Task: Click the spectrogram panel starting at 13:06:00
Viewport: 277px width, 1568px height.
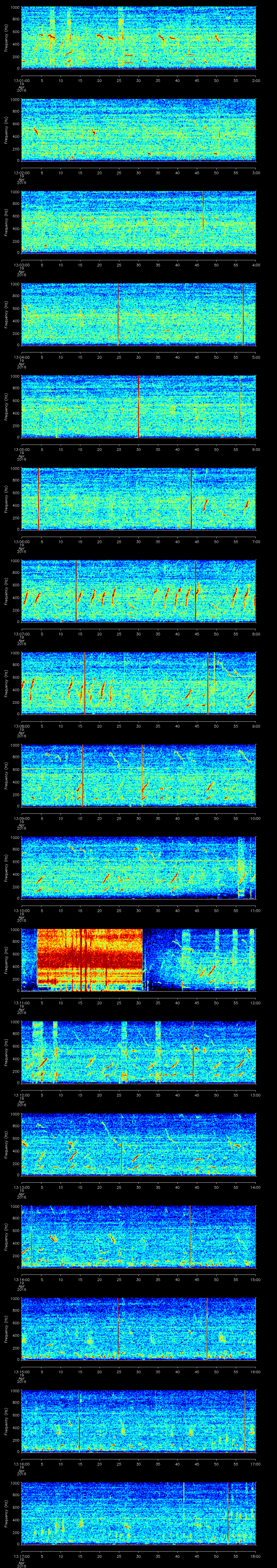Action: point(139,499)
